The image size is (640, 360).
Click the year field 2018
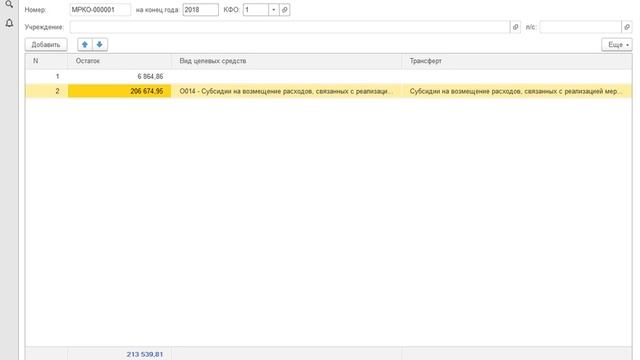[200, 10]
